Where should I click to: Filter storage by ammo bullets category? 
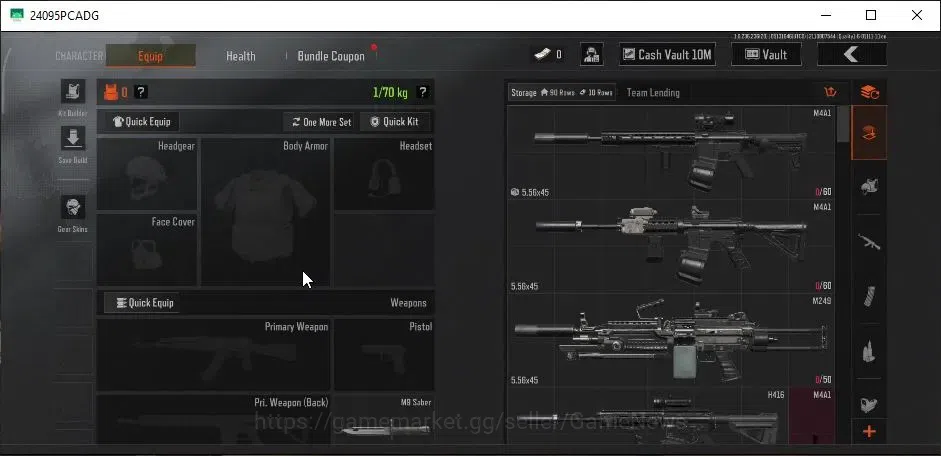pos(870,350)
